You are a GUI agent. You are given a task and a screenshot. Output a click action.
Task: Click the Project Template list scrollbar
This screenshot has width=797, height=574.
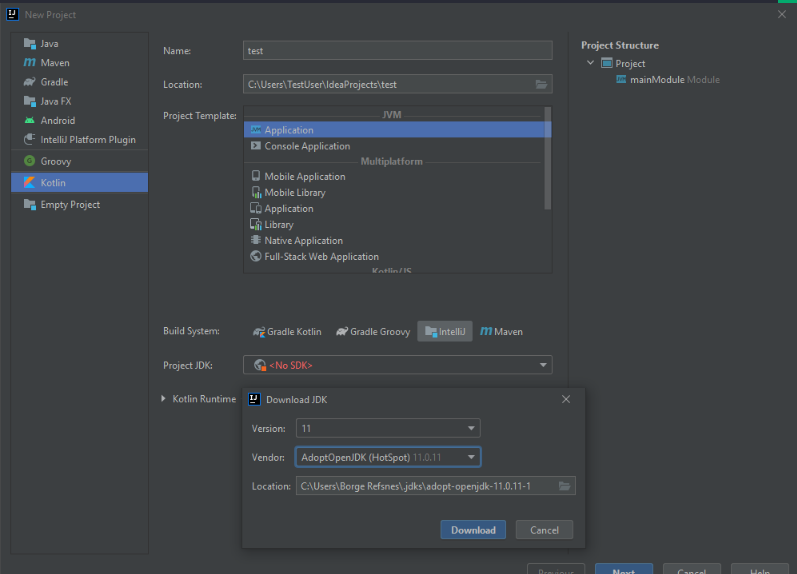pyautogui.click(x=547, y=158)
